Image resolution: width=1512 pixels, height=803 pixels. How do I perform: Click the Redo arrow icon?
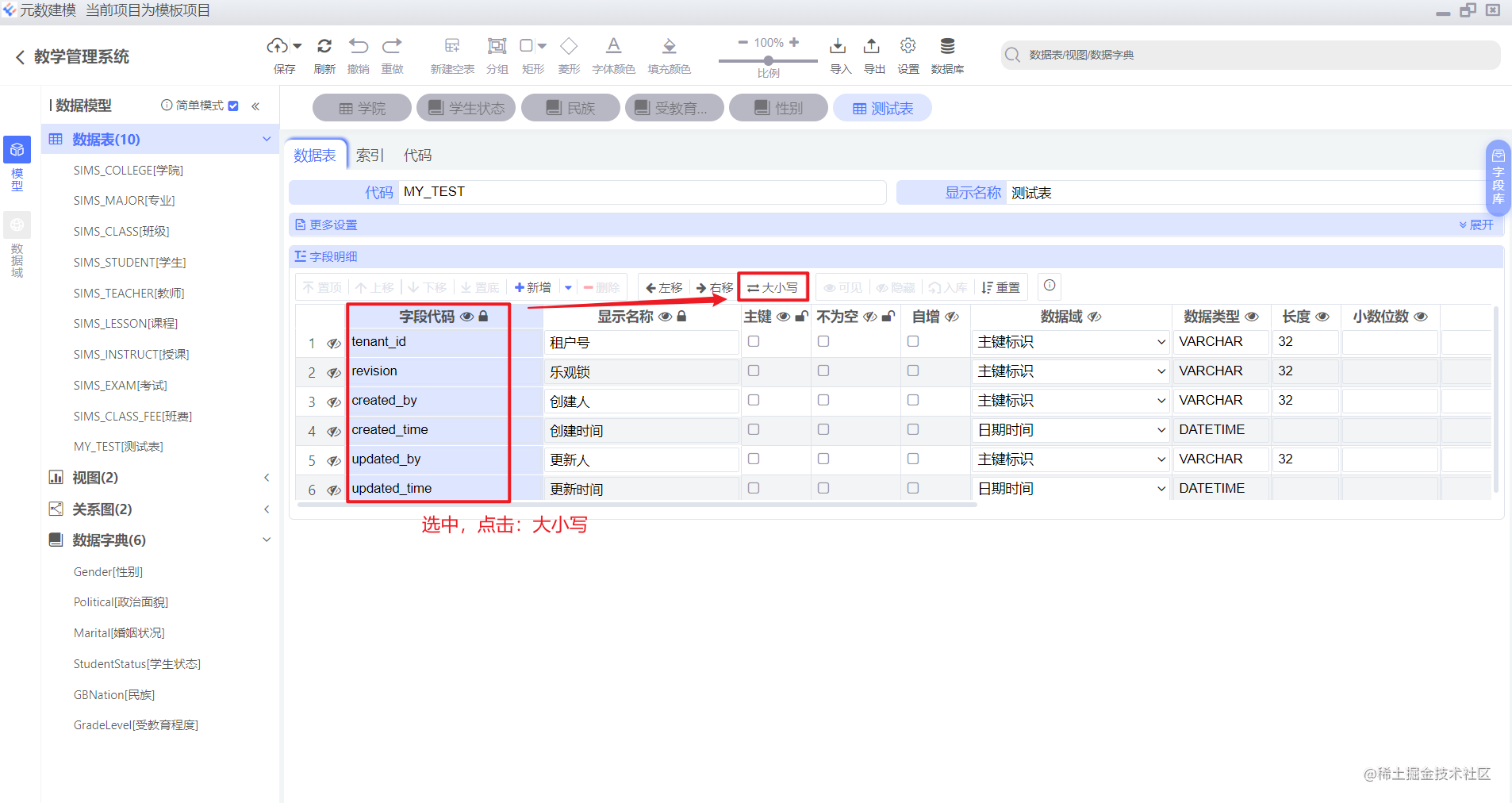point(392,46)
